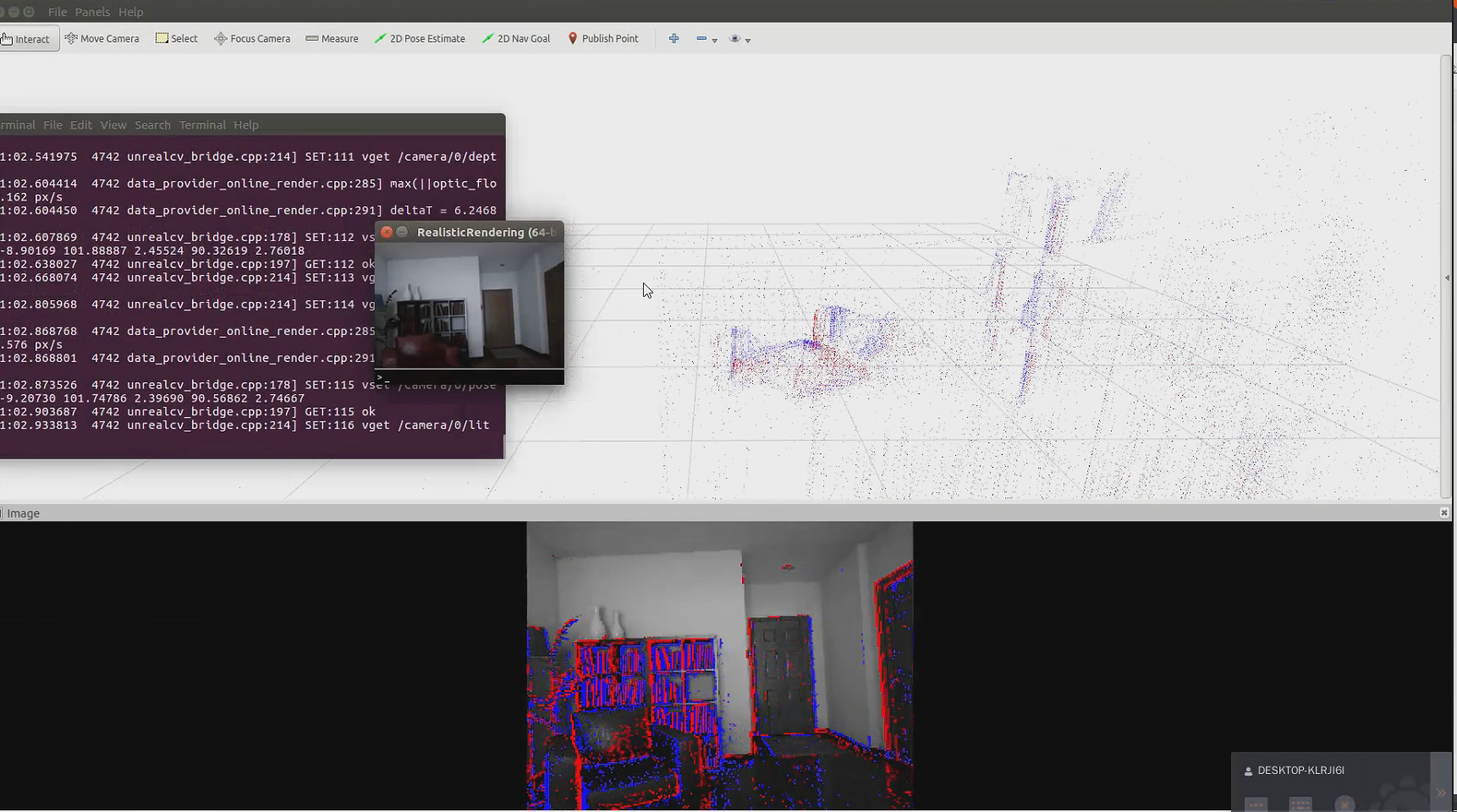Click the Focus Camera tool

pyautogui.click(x=251, y=38)
